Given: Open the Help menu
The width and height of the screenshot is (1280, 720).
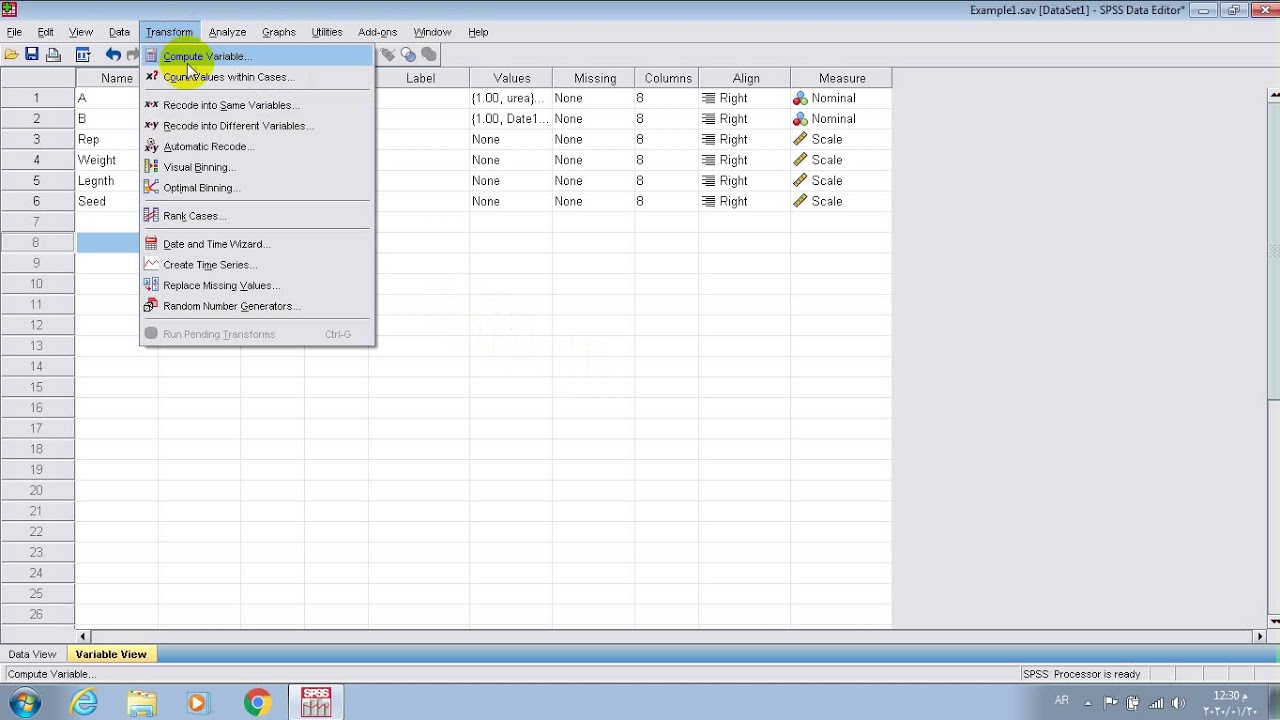Looking at the screenshot, I should pos(478,32).
